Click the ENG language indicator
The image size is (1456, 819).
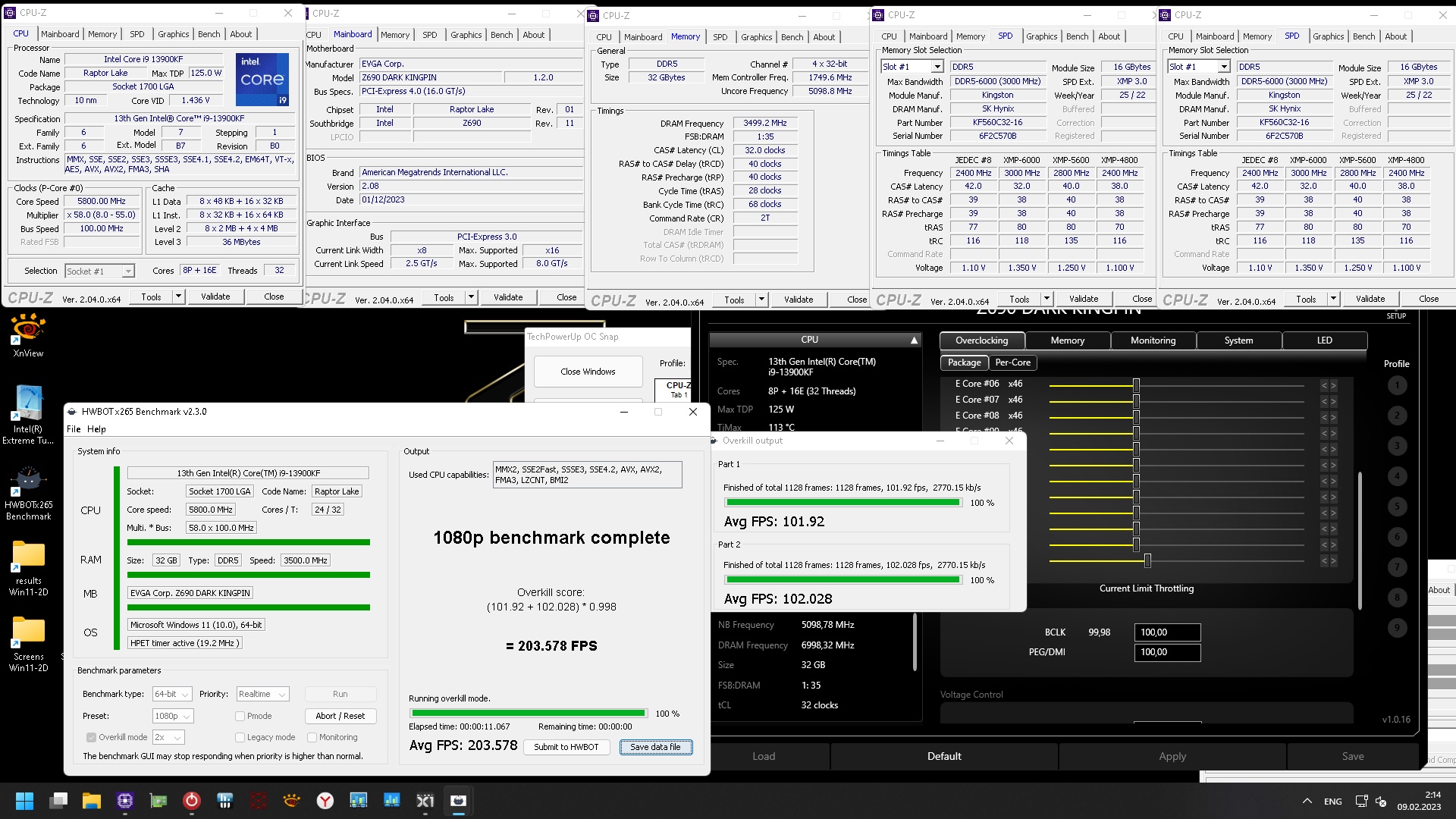1333,802
